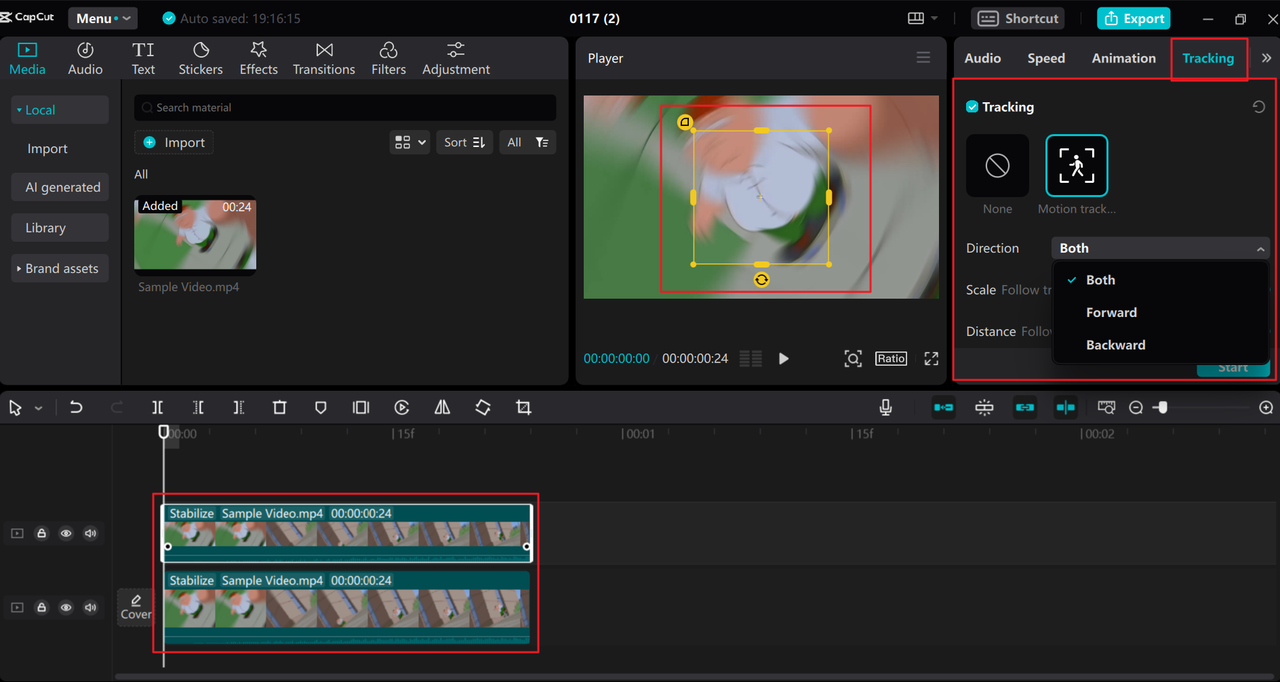Click the Import button with plus icon

174,143
